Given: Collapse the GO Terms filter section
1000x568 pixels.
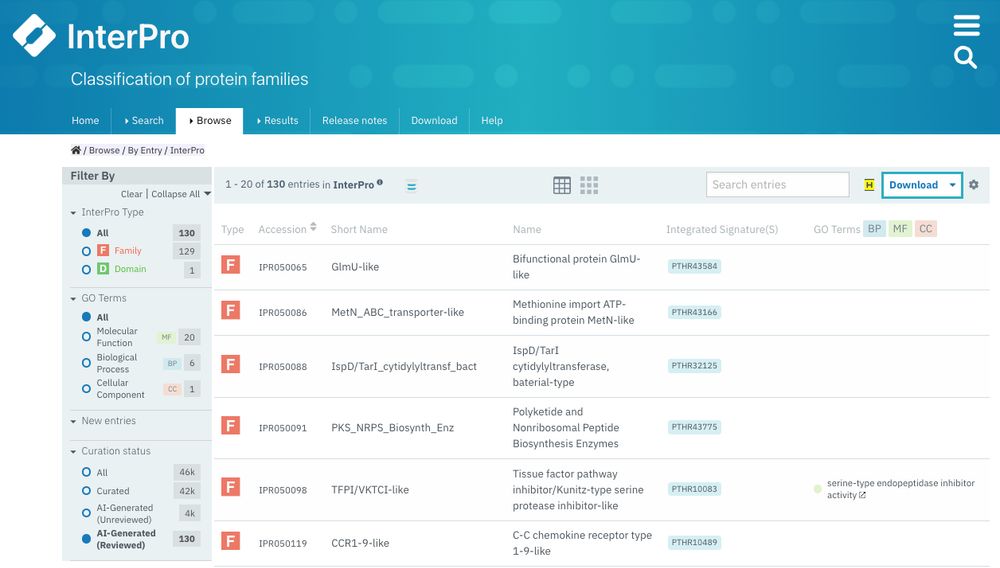Looking at the screenshot, I should click(73, 299).
